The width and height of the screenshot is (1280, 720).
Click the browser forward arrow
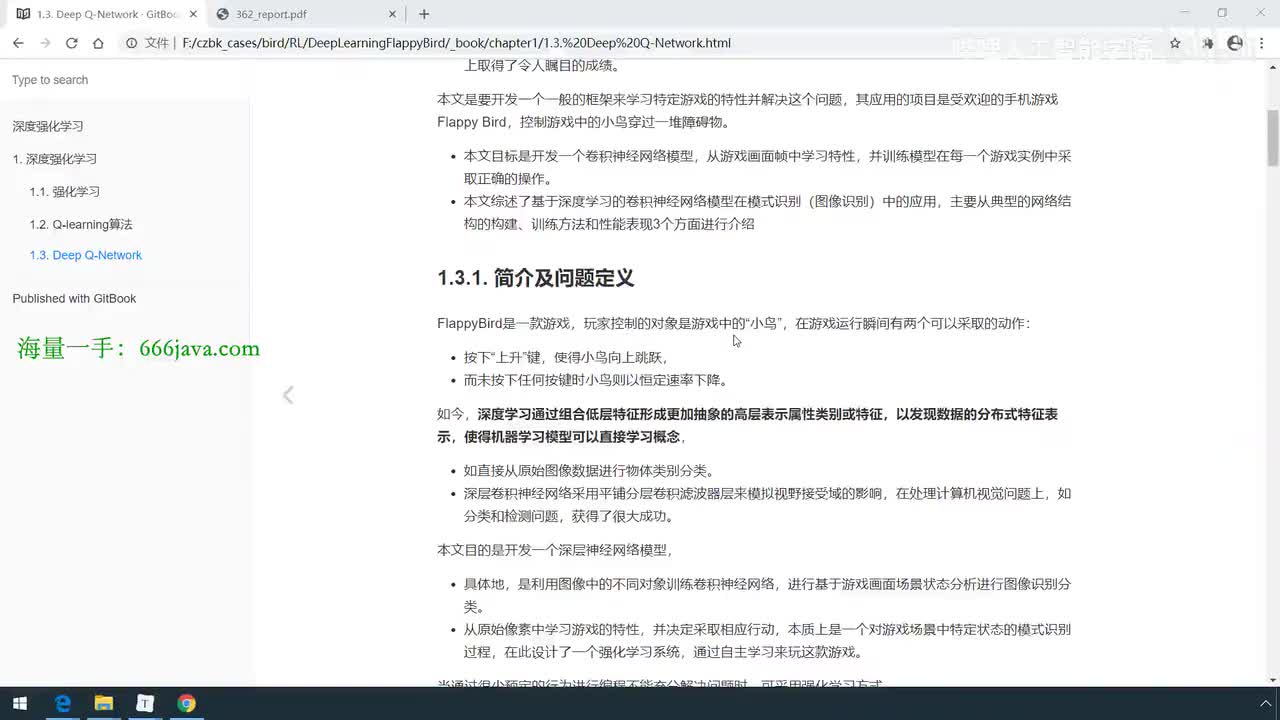pyautogui.click(x=45, y=43)
